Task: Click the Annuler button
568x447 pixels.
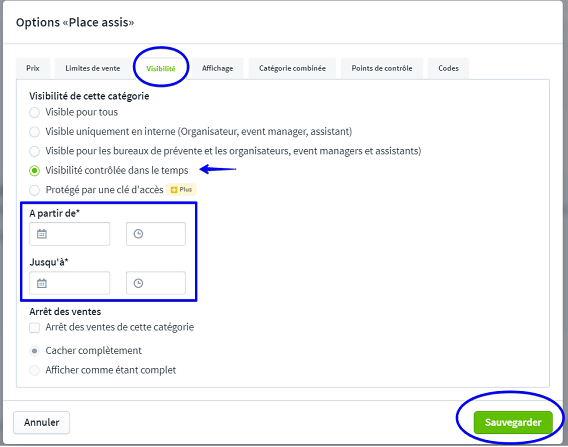Action: [x=42, y=422]
